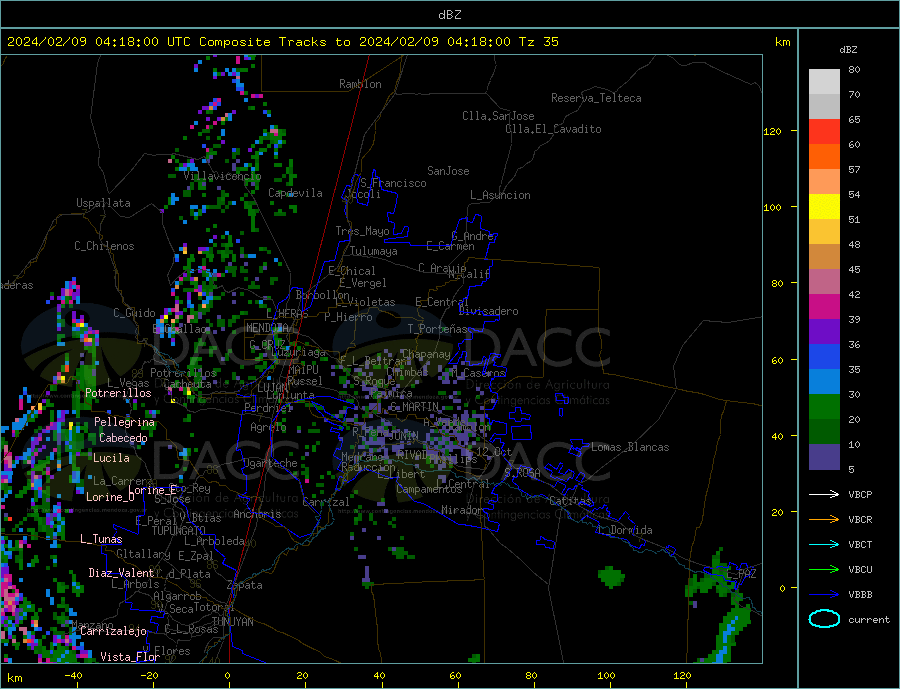Click the Catitas place label
Screen dimensions: 900x689
[570, 501]
